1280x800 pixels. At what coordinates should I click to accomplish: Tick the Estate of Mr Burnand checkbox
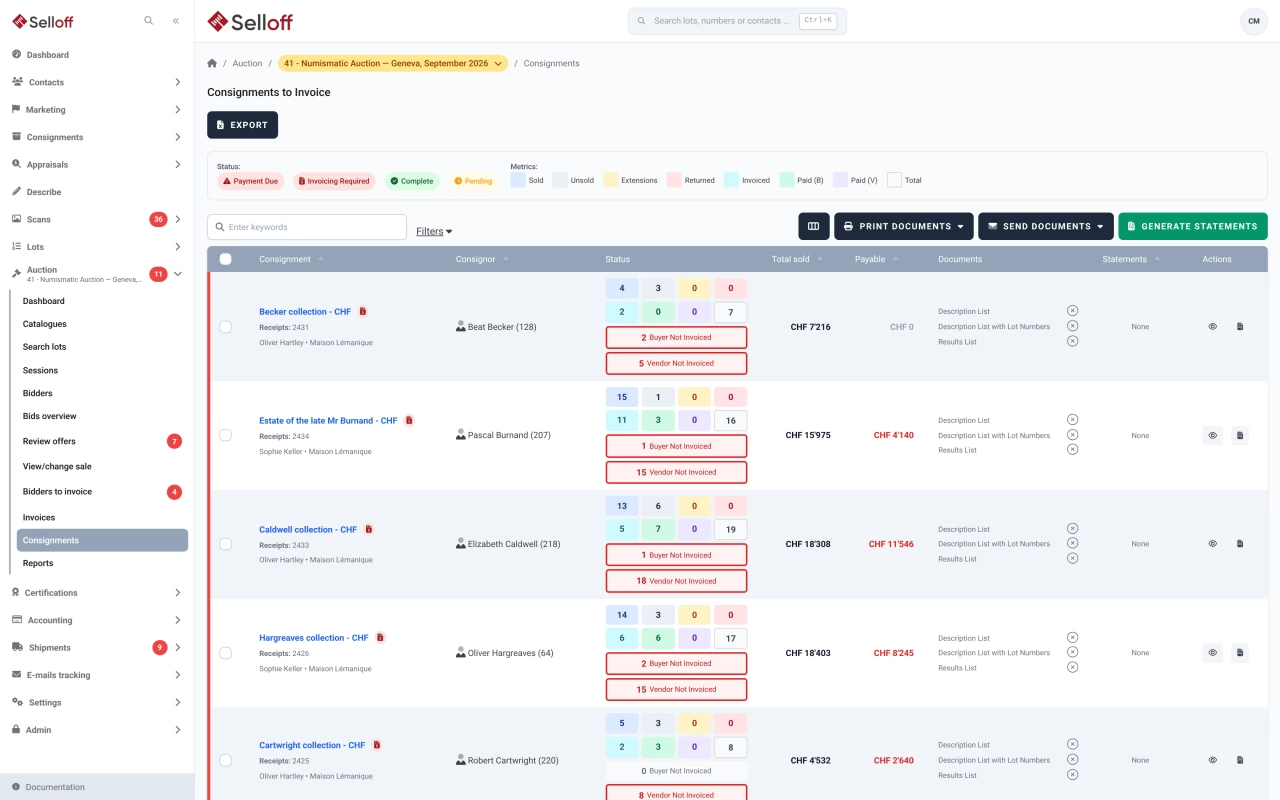[x=225, y=435]
